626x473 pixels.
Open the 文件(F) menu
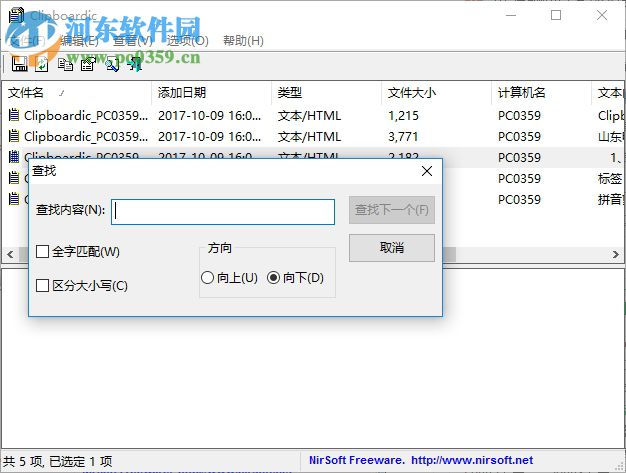(x=27, y=40)
